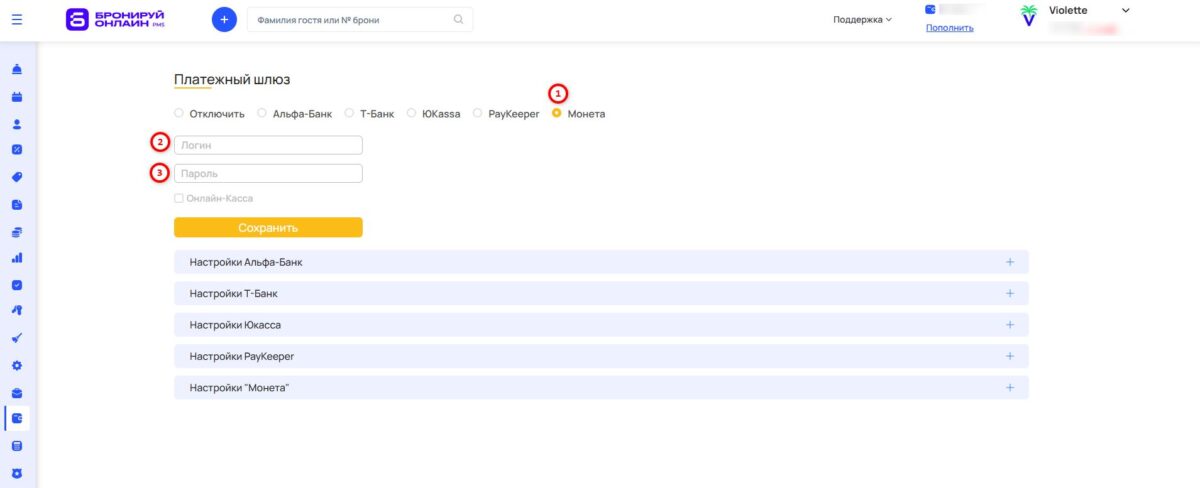Expand Настройки PayKeeper section
Image resolution: width=1200 pixels, height=488 pixels.
coord(601,356)
